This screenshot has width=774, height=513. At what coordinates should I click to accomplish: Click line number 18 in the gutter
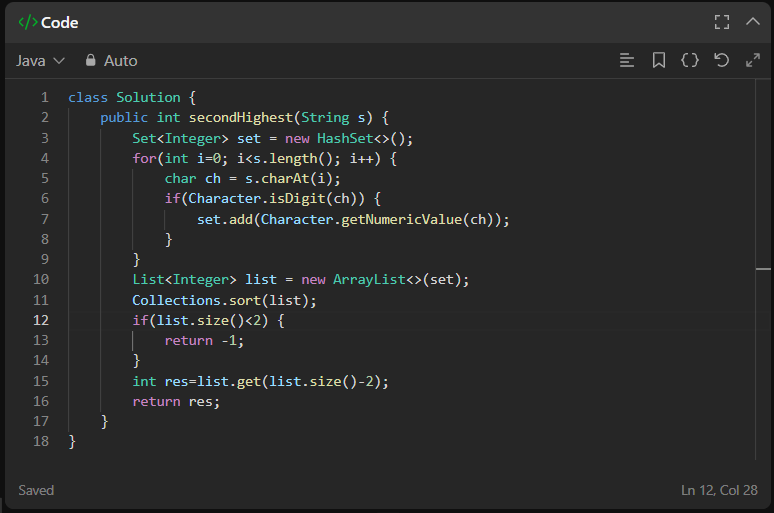(x=41, y=441)
